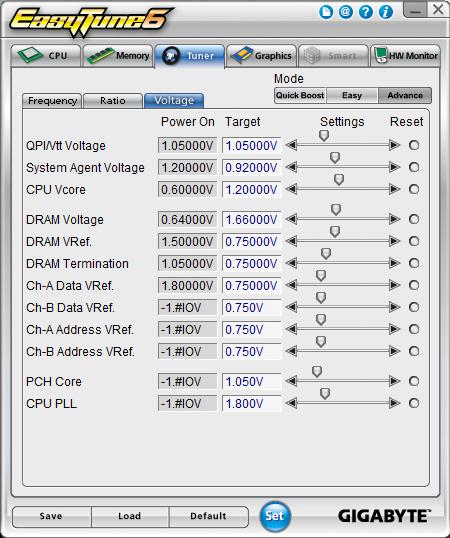Screen dimensions: 450x538
Task: Increase DRAM Termination with right arrow
Action: (394, 263)
